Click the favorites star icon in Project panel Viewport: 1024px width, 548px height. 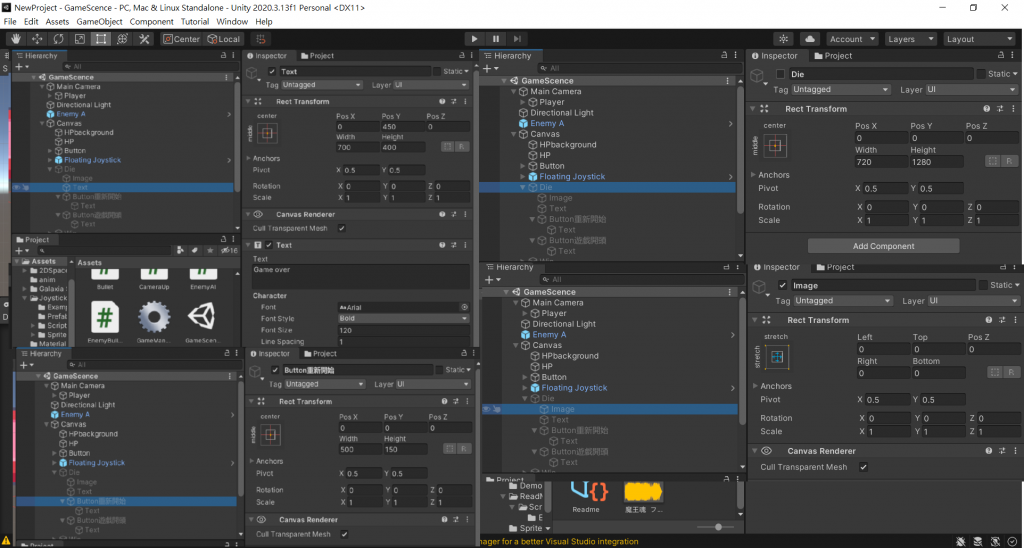point(210,250)
